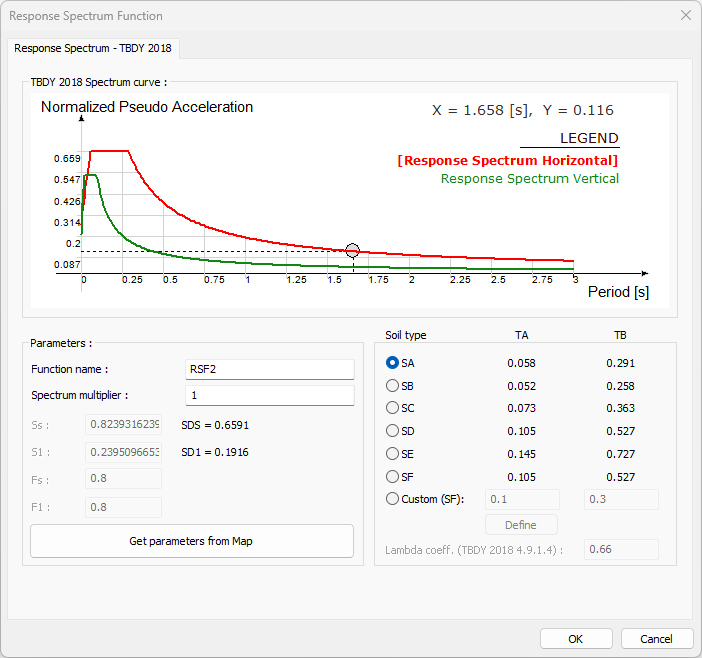This screenshot has height=658, width=702.
Task: Cancel the Response Spectrum Function dialog
Action: (x=657, y=639)
